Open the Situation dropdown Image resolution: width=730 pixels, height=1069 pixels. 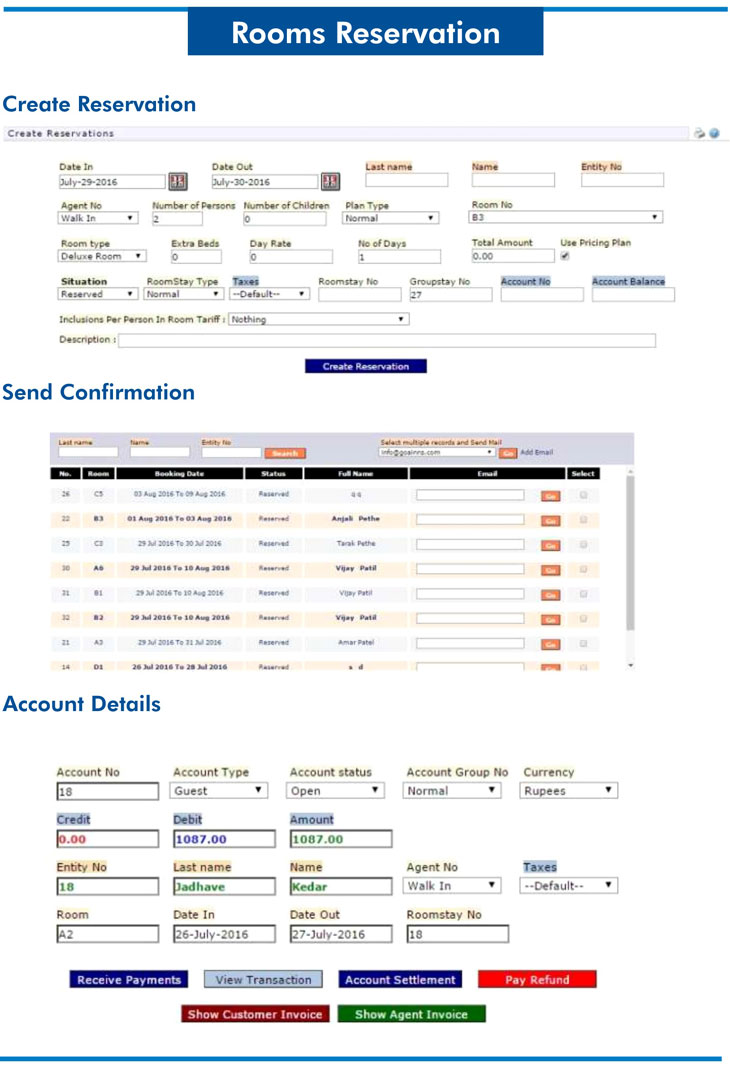click(98, 294)
